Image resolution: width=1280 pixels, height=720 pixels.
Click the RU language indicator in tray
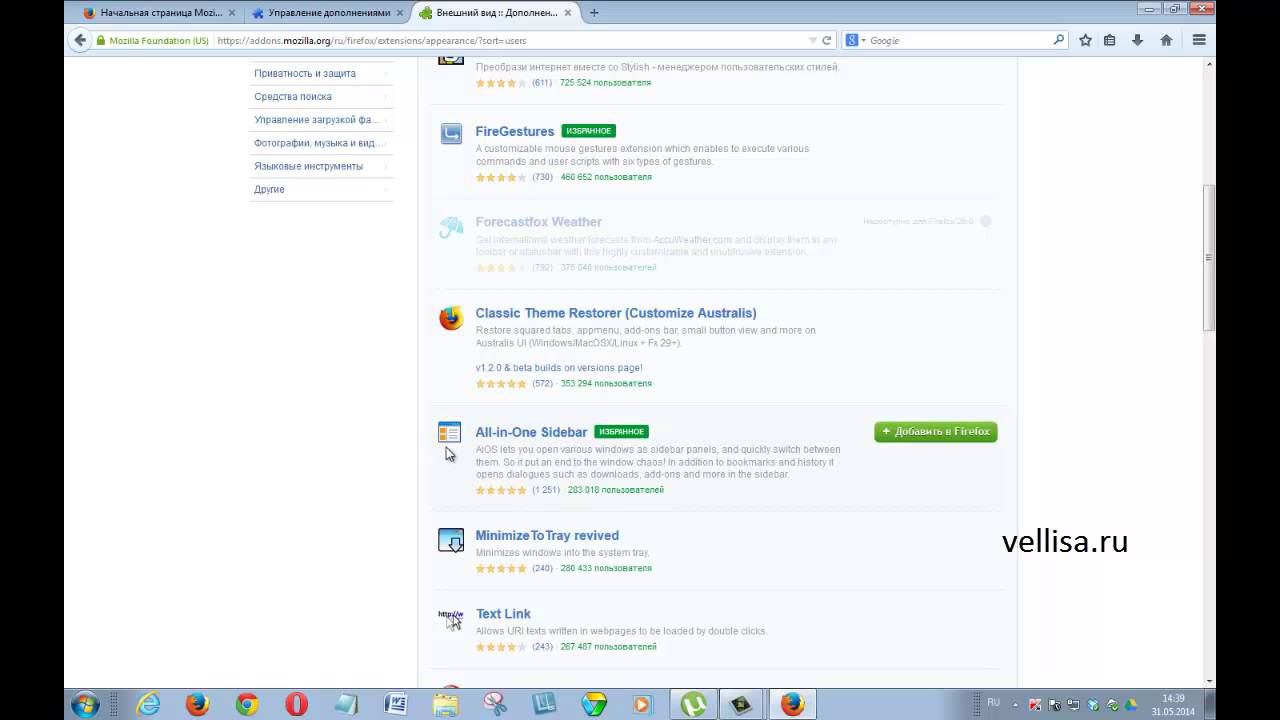click(x=993, y=702)
